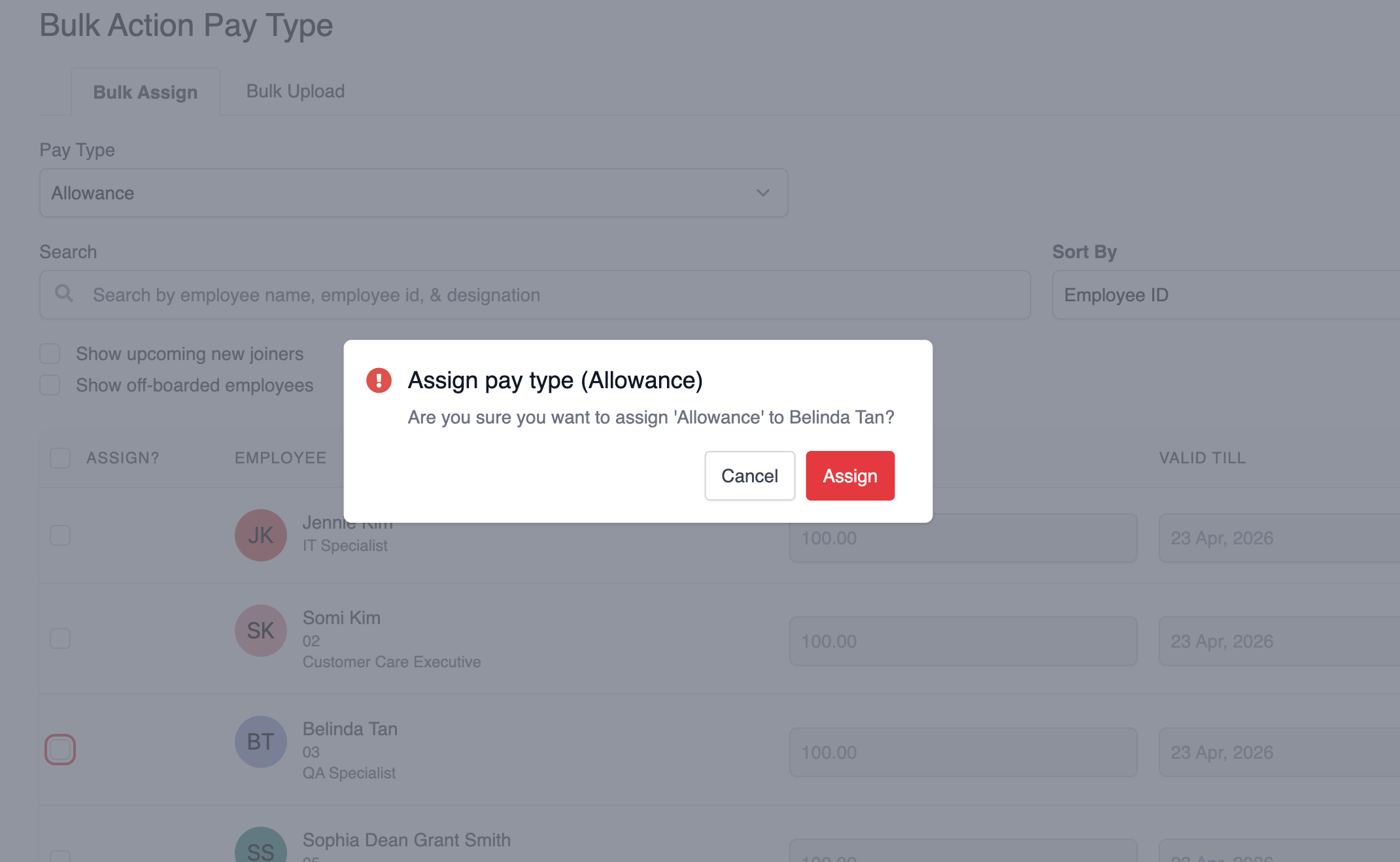Screen dimensions: 1400x862
Task: Click Sophia Dean's SS avatar
Action: pos(260,848)
